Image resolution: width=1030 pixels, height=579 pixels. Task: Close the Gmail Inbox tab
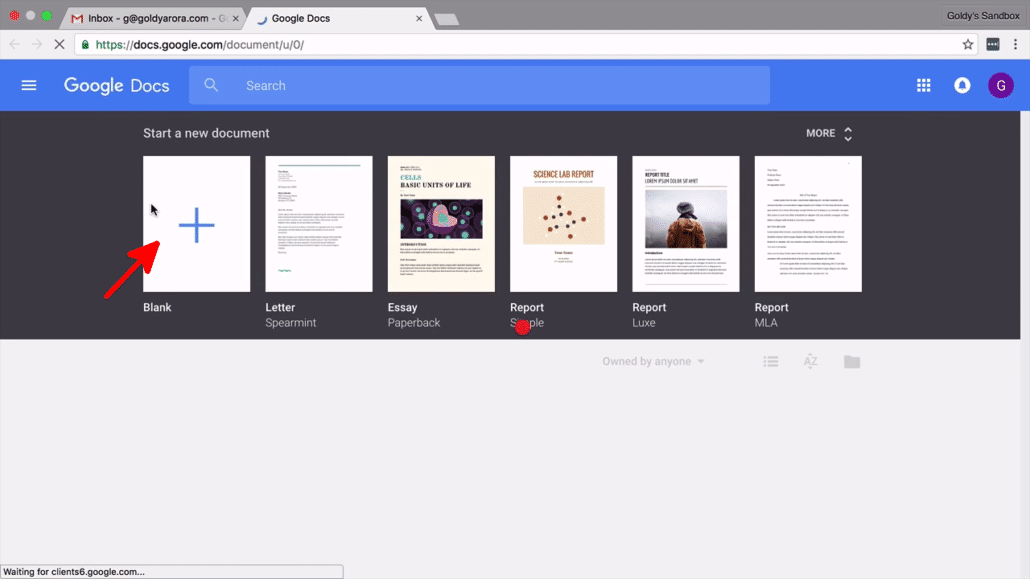(235, 18)
